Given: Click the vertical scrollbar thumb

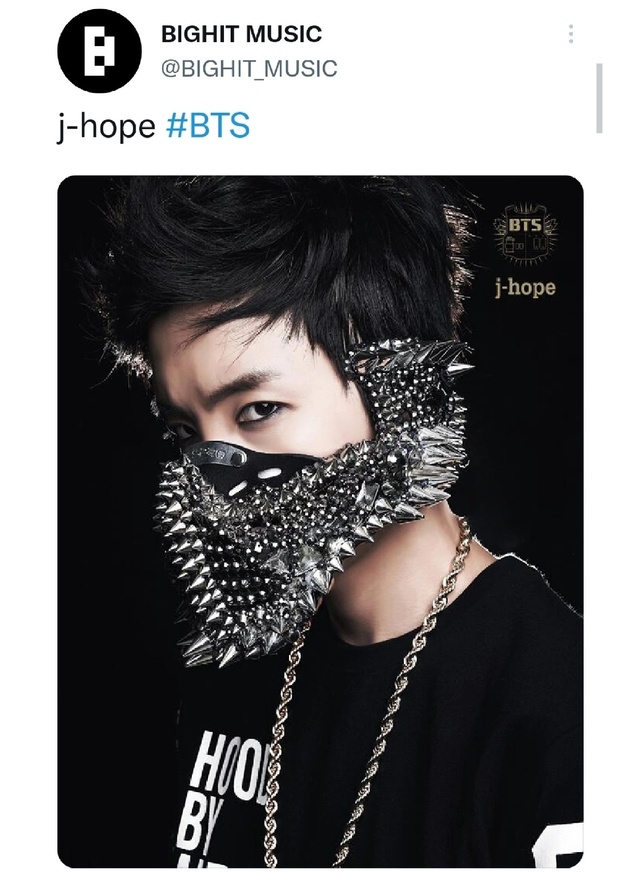Looking at the screenshot, I should (x=600, y=98).
